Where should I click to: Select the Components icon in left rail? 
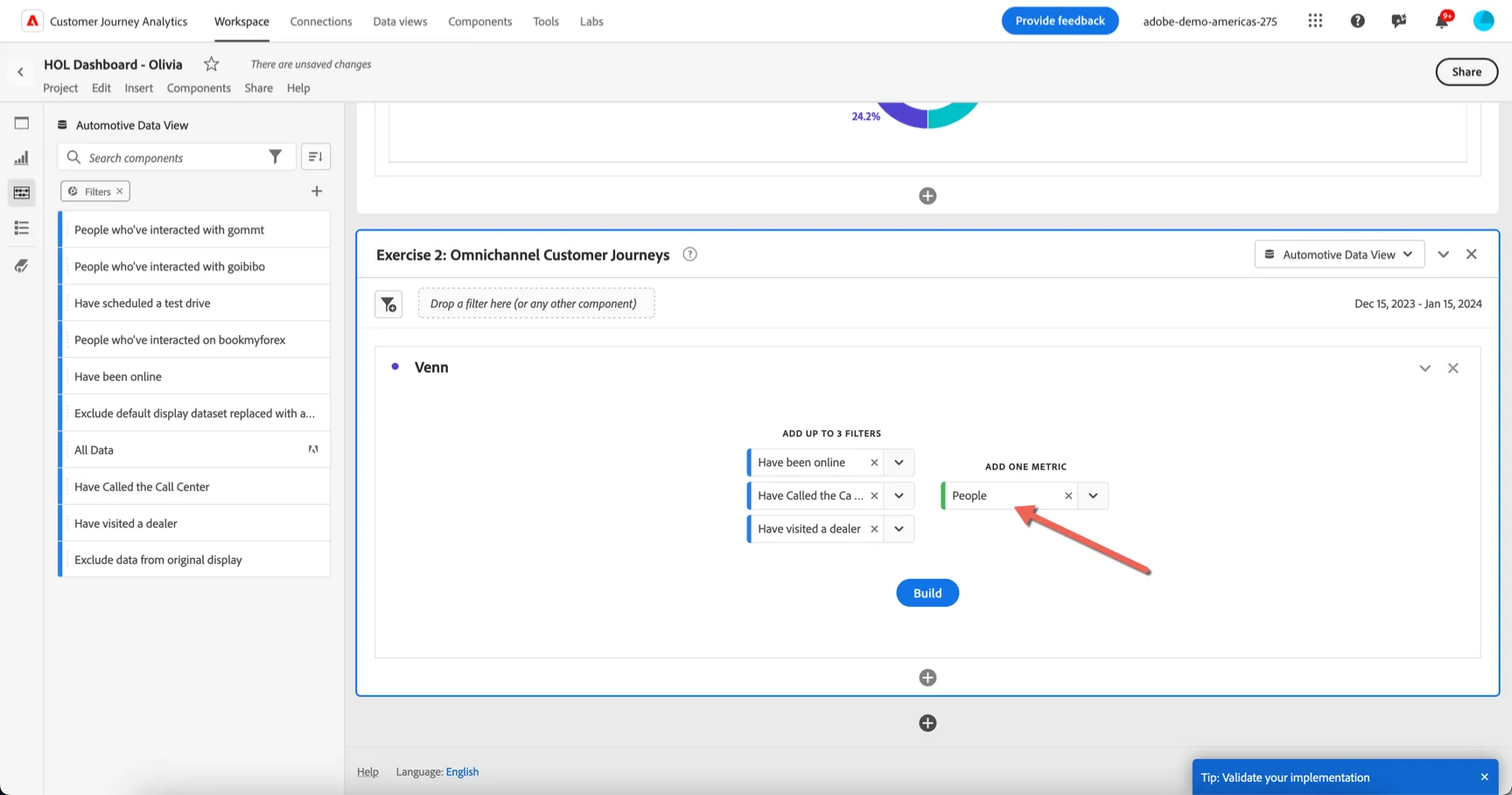click(22, 192)
